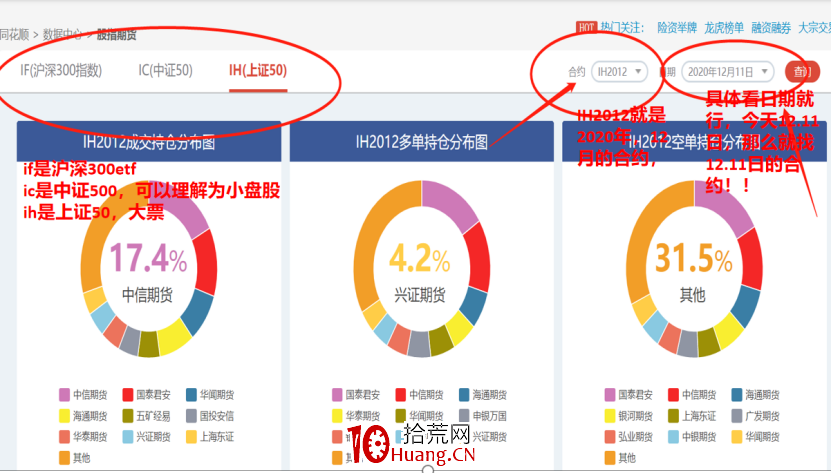Select the blue donut segment in the 空单持仓 chart

(747, 306)
